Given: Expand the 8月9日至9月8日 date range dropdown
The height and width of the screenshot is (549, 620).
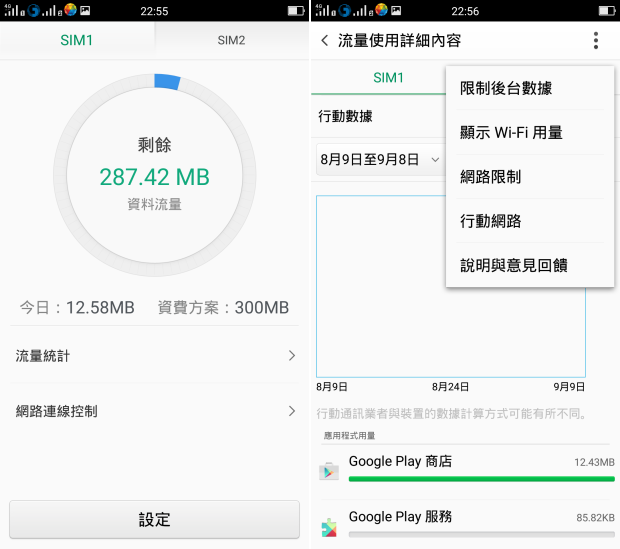Looking at the screenshot, I should pyautogui.click(x=380, y=160).
